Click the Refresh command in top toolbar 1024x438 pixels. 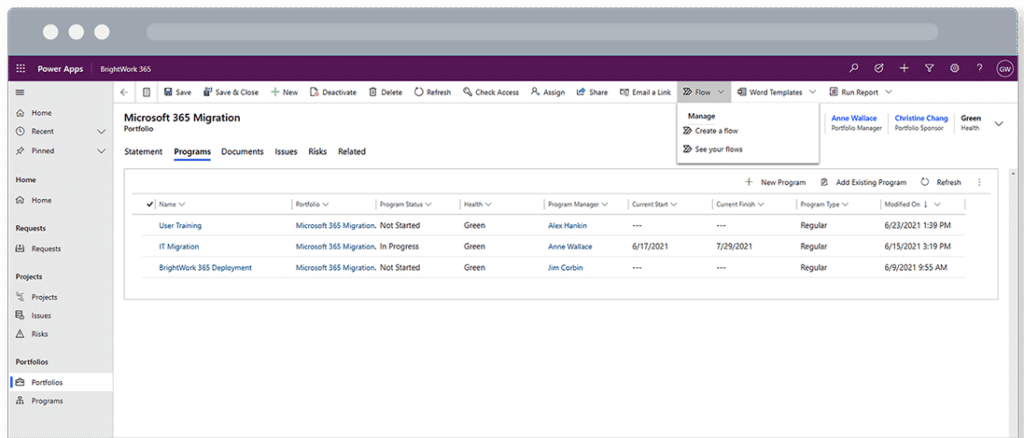pos(432,92)
